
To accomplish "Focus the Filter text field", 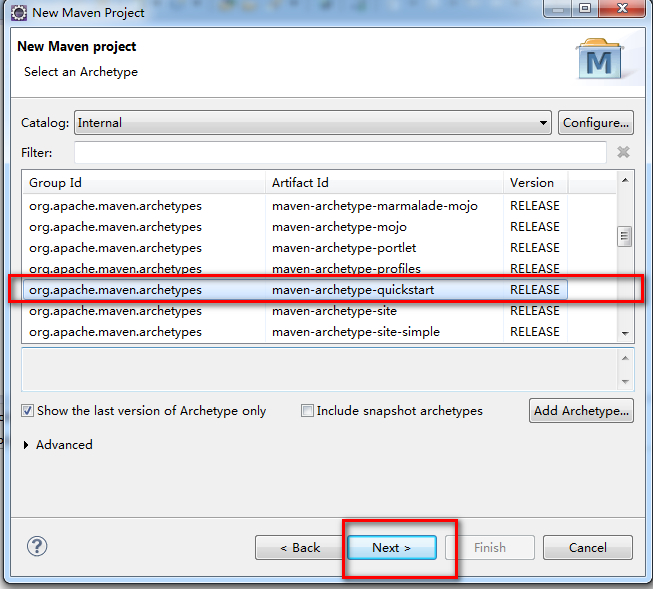I will click(x=340, y=152).
